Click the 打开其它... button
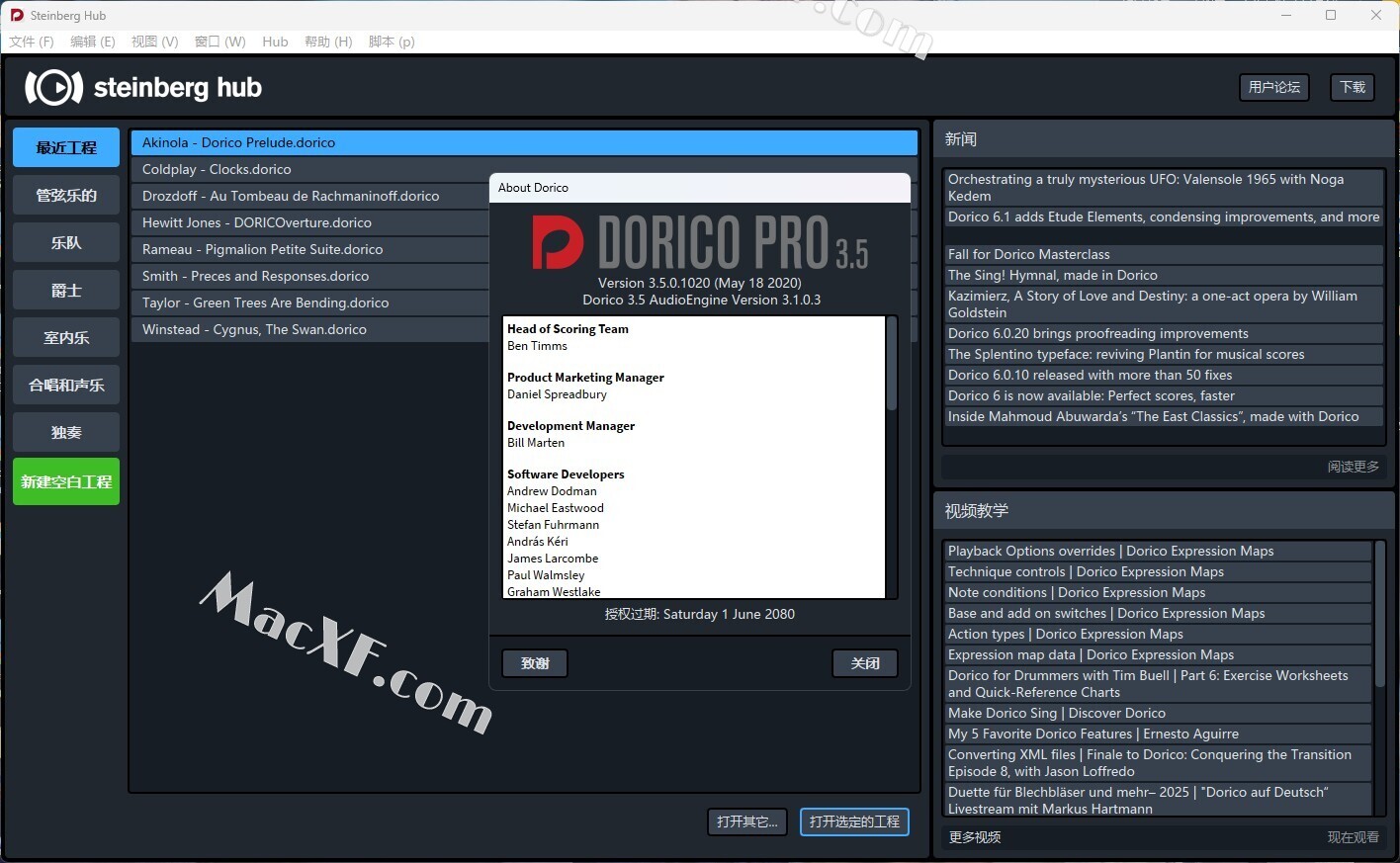The image size is (1400, 863). pos(746,821)
